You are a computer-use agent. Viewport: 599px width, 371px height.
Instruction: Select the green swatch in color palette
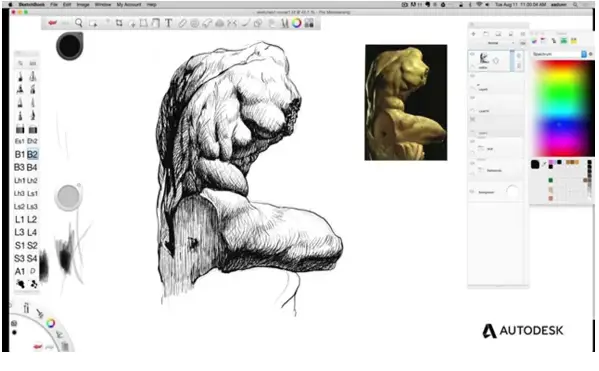pyautogui.click(x=550, y=180)
